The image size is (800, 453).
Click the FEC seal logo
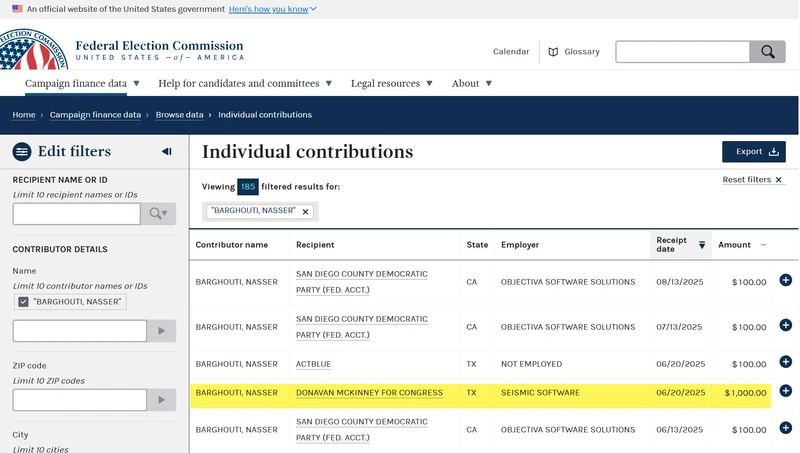point(33,50)
